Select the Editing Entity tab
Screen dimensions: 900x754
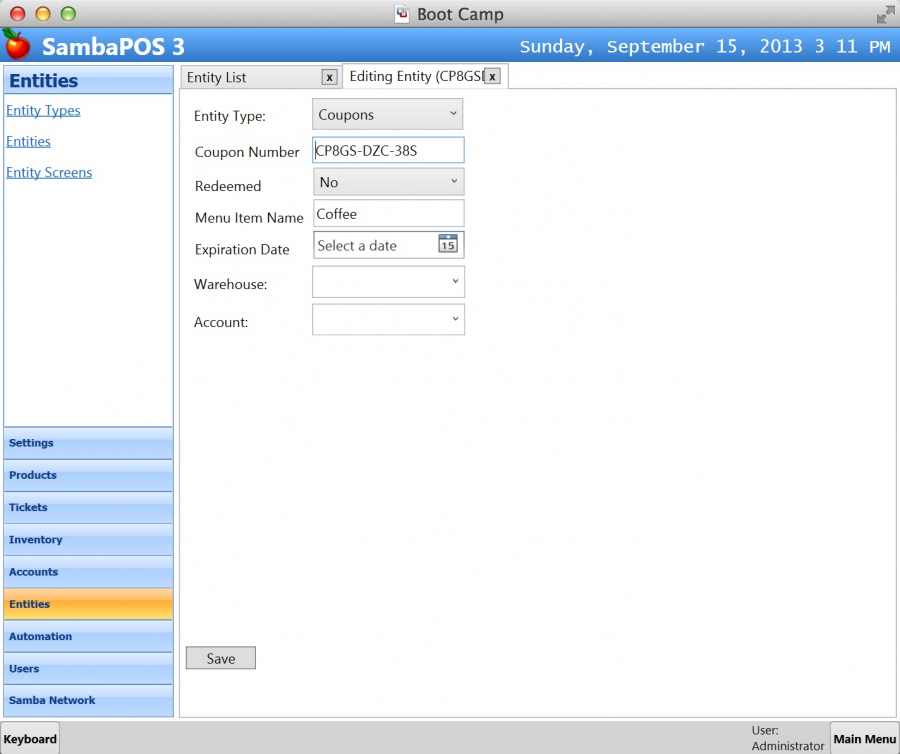[x=415, y=76]
